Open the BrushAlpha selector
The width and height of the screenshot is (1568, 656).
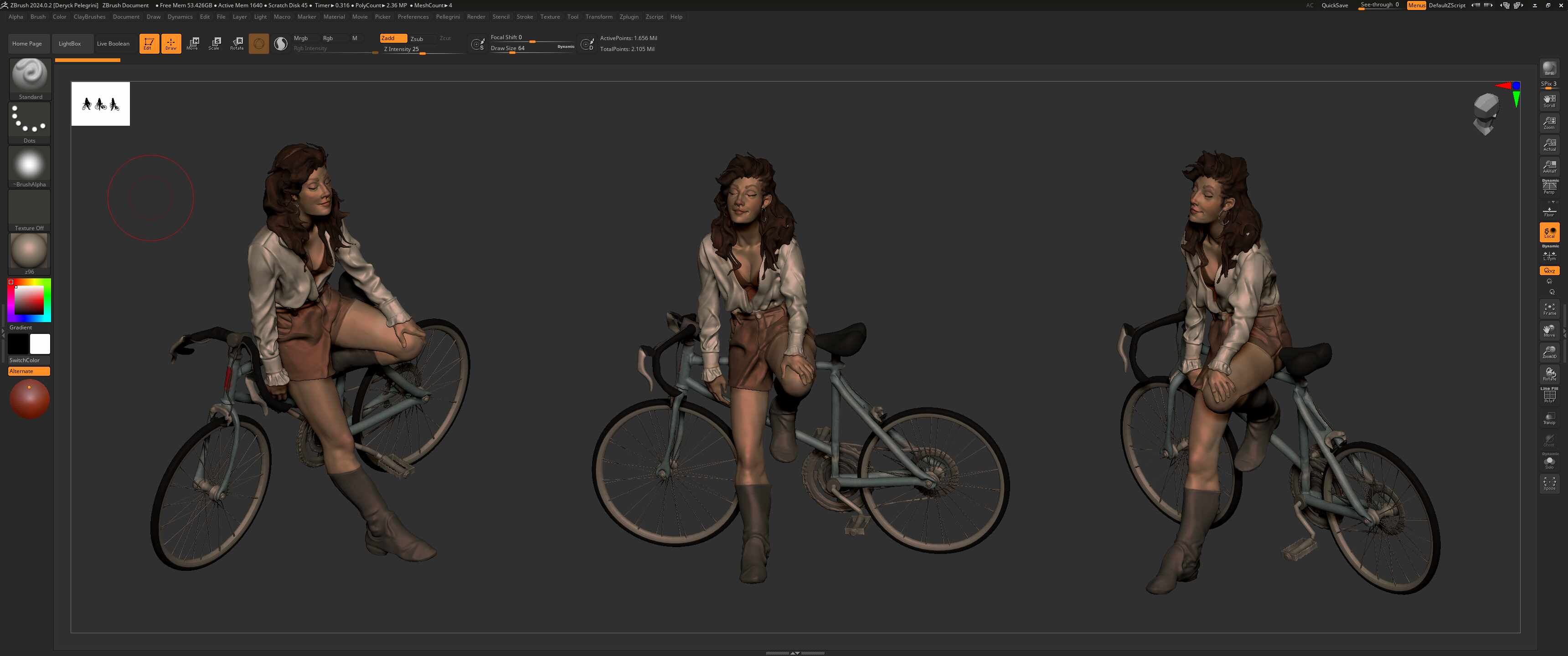point(29,165)
